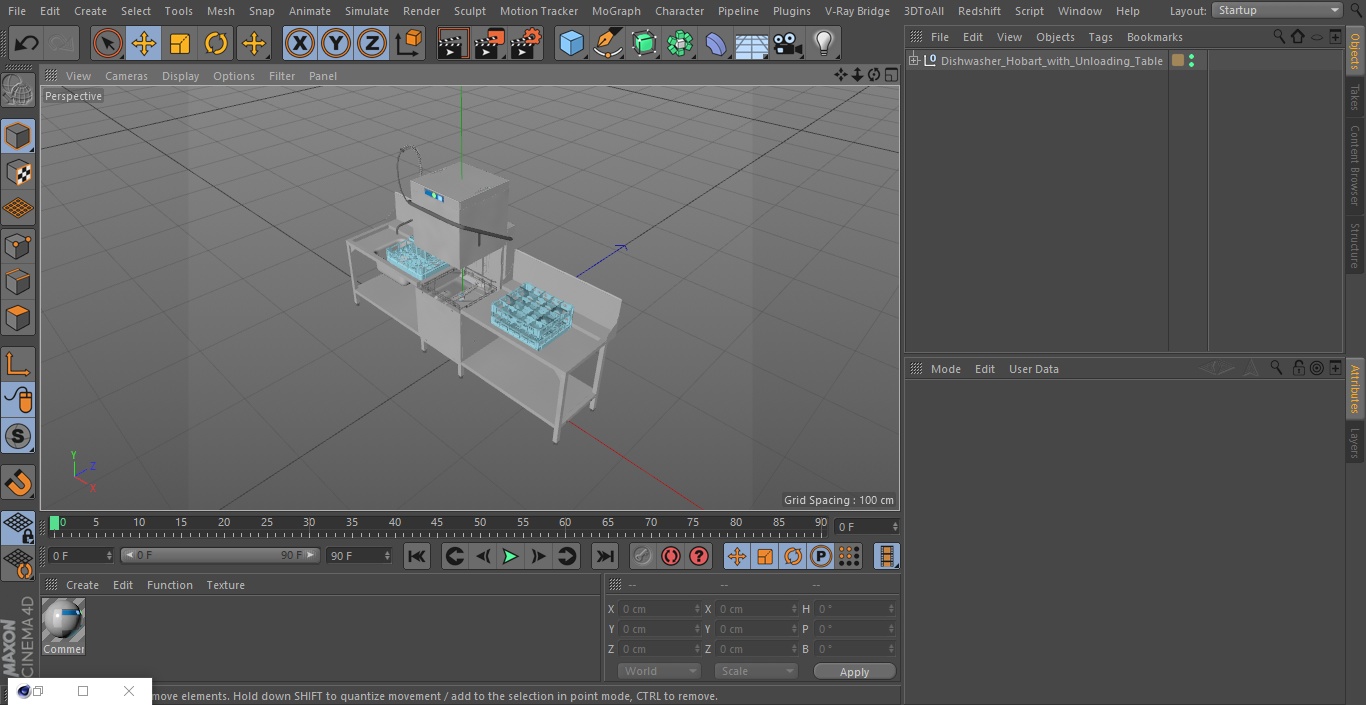Open Edit Render Settings

click(526, 44)
